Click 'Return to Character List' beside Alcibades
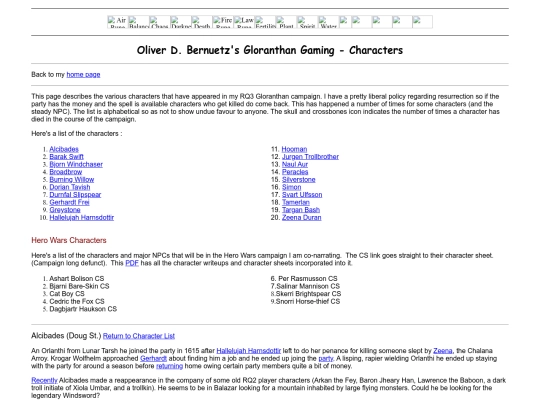 (138, 336)
